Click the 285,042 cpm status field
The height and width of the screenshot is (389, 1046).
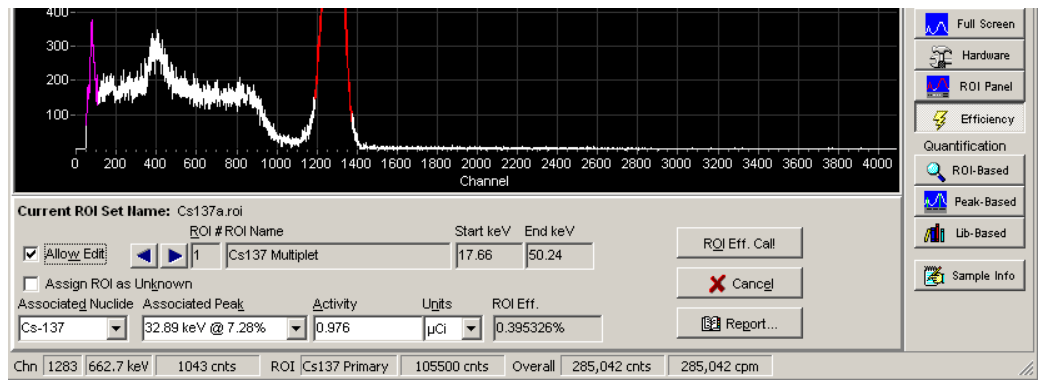tap(720, 366)
